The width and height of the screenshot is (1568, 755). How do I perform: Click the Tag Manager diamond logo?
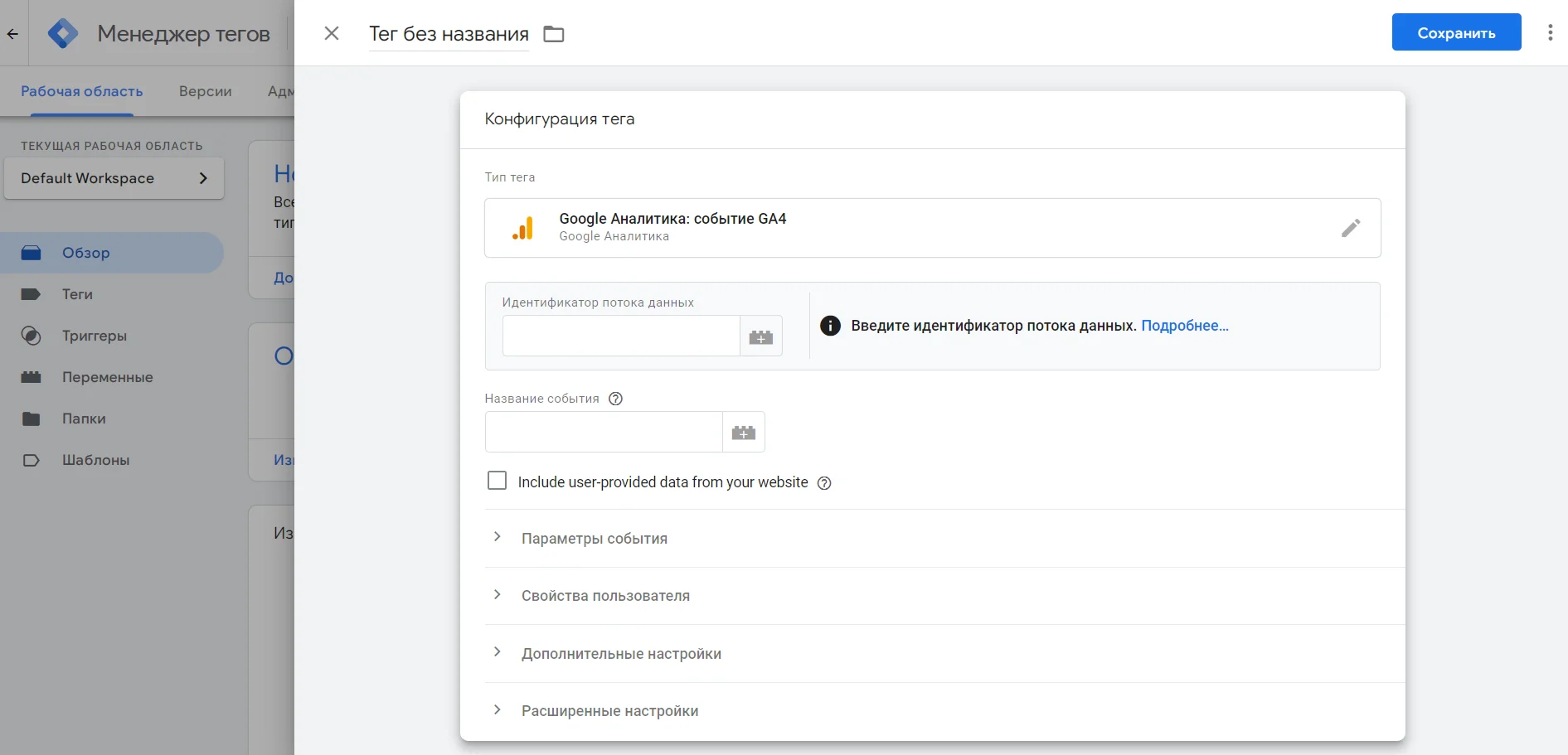coord(63,33)
